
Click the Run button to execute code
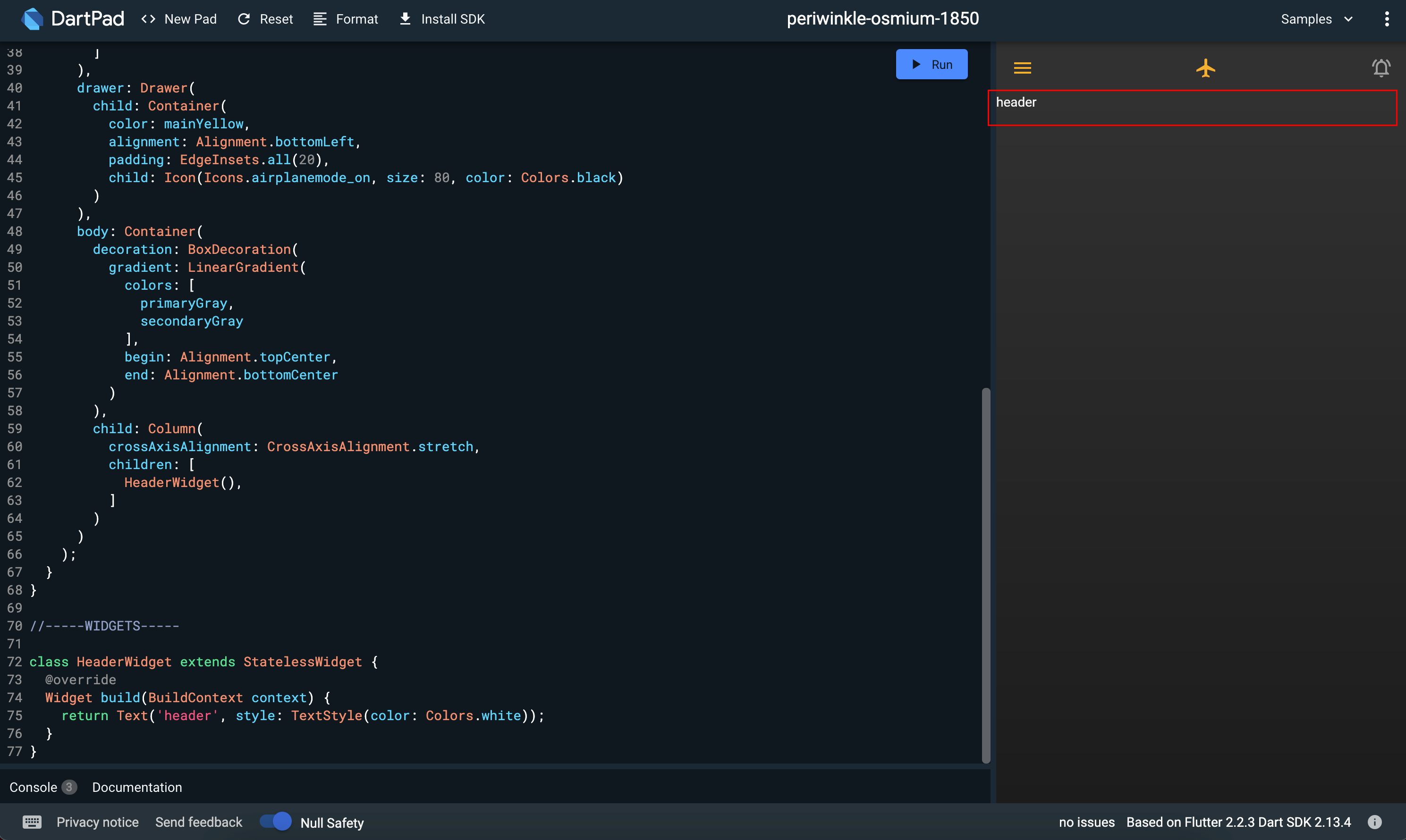click(x=932, y=64)
